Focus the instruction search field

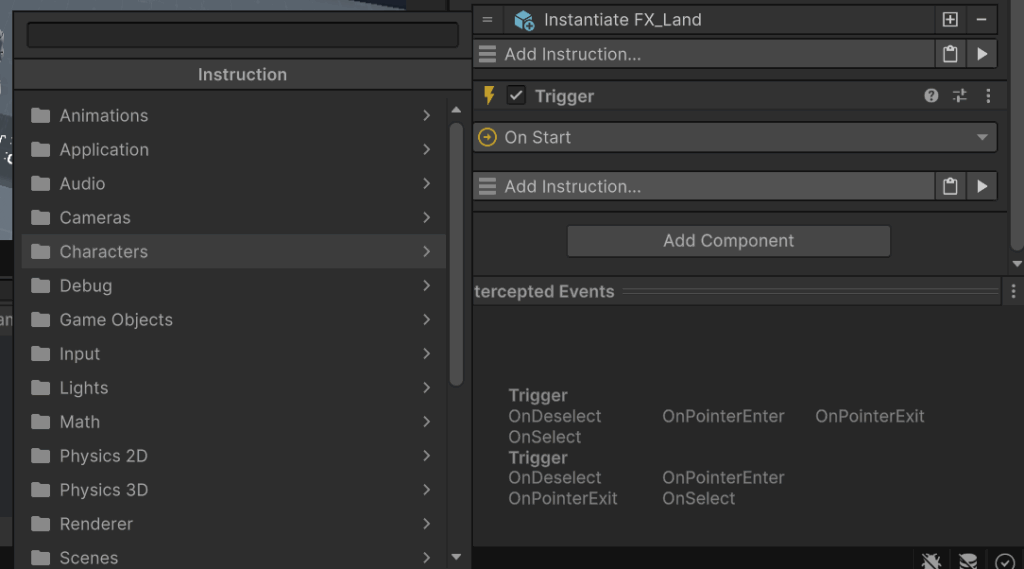242,35
